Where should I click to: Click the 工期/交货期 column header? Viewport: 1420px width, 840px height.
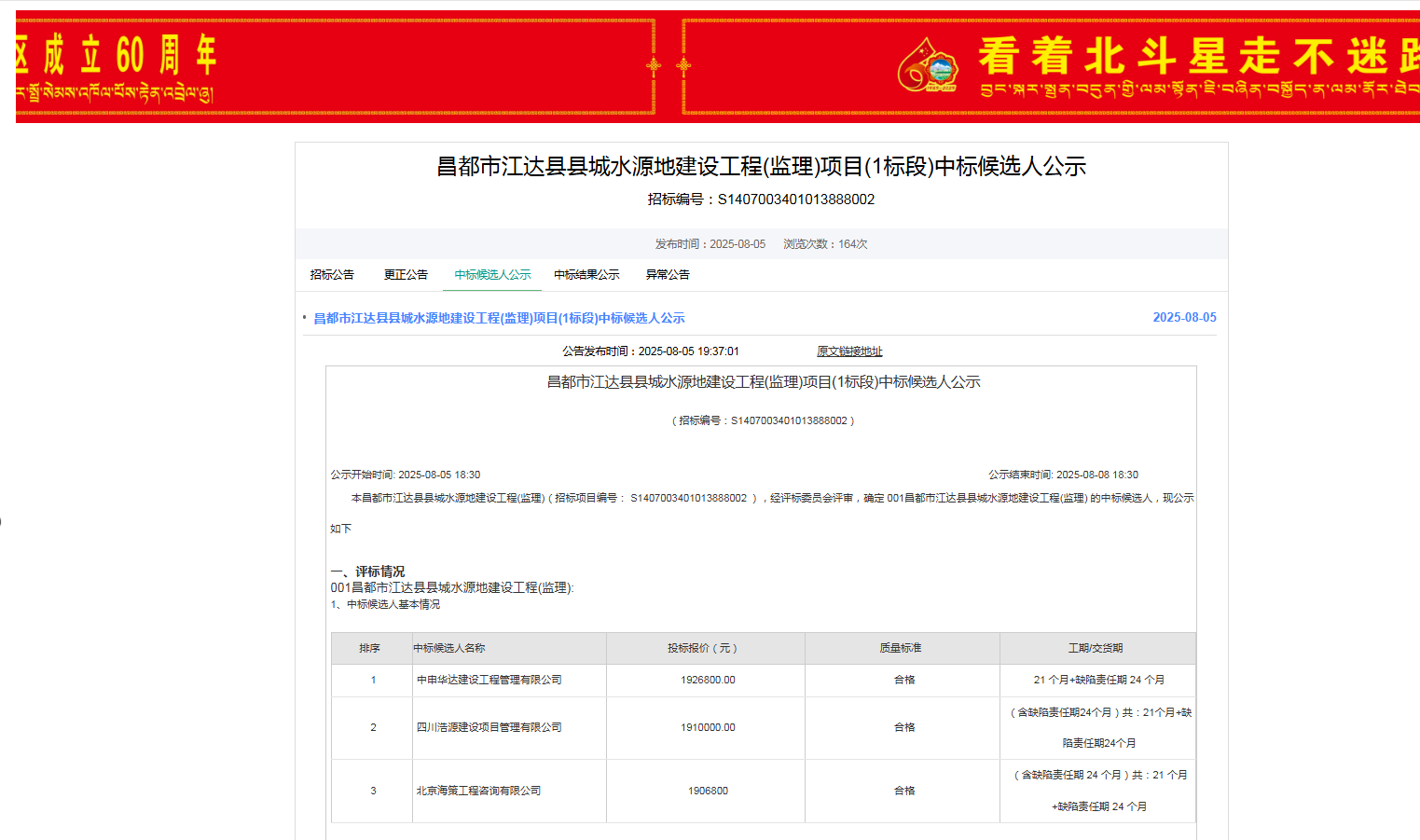1096,648
